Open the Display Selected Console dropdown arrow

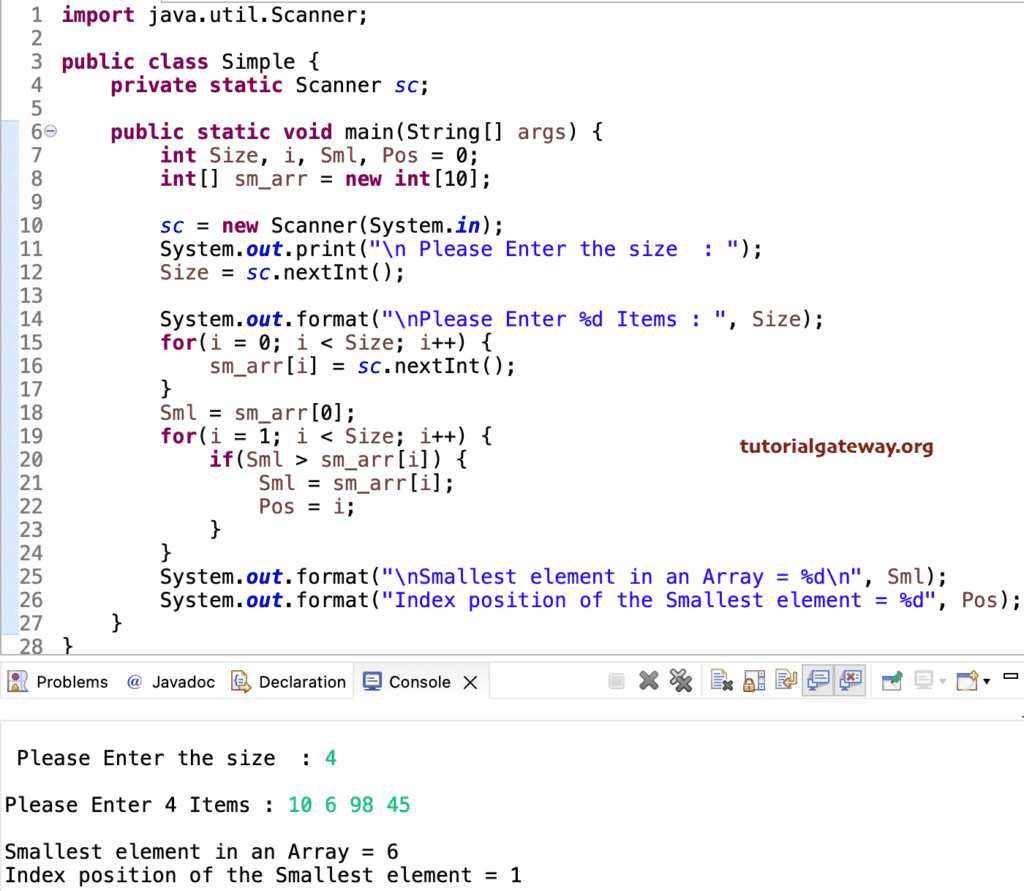click(941, 681)
